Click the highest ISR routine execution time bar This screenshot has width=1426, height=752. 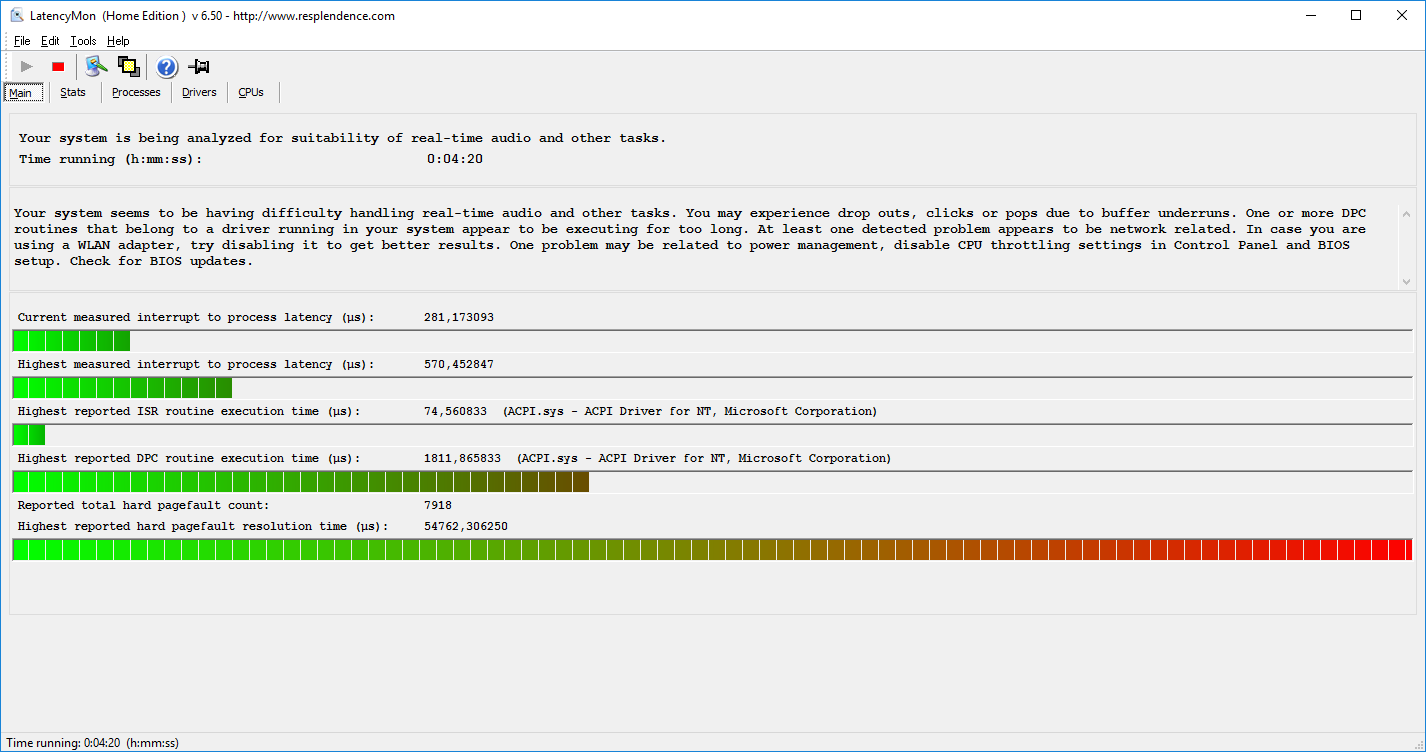712,435
